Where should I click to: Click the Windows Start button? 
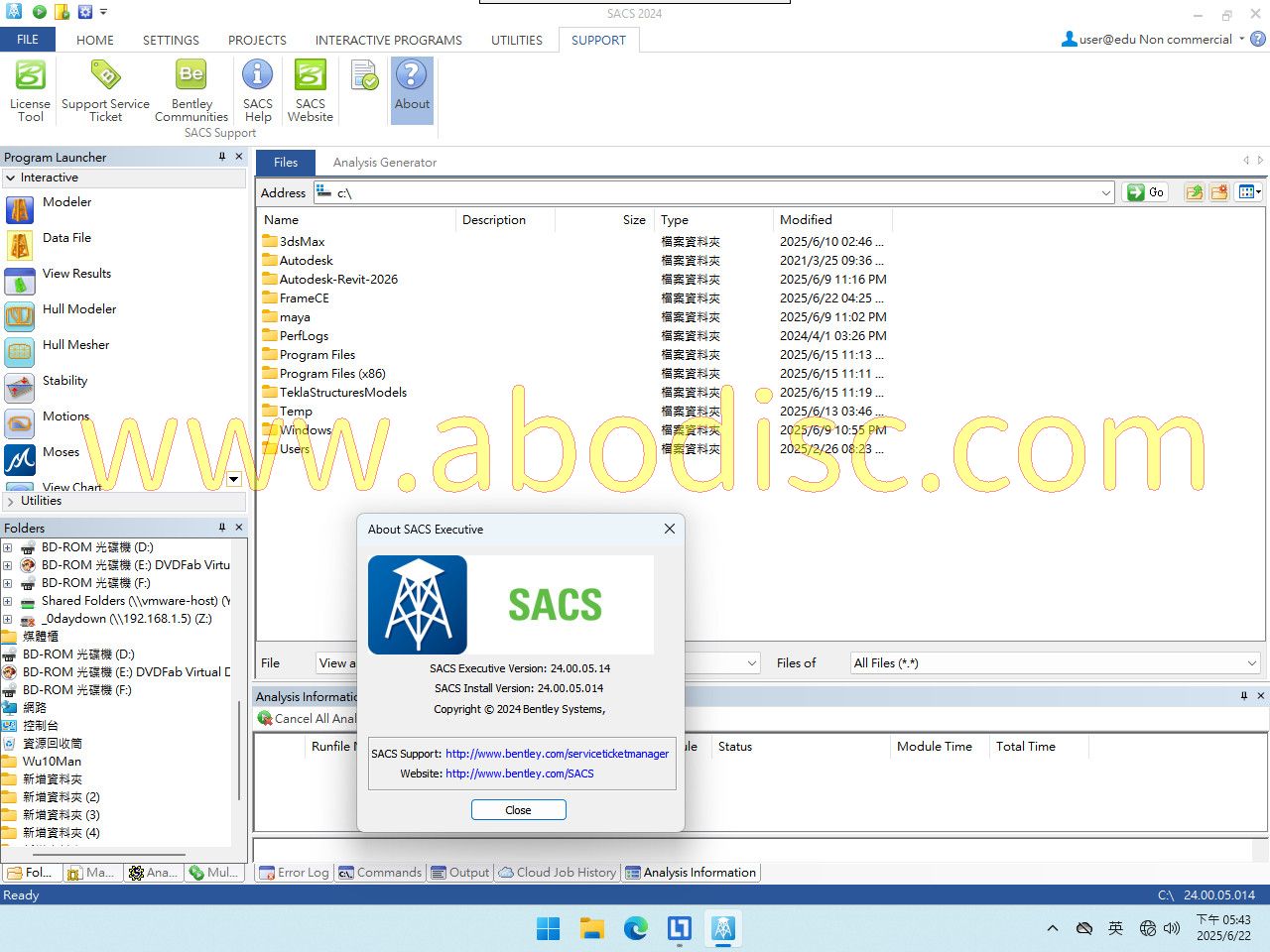pos(548,928)
